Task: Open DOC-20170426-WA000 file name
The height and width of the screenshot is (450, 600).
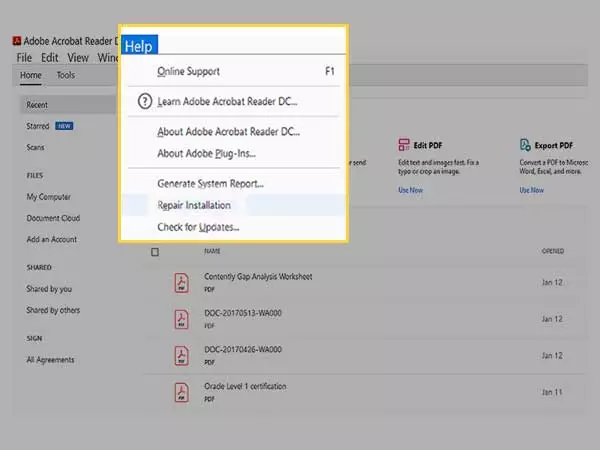Action: click(x=243, y=349)
